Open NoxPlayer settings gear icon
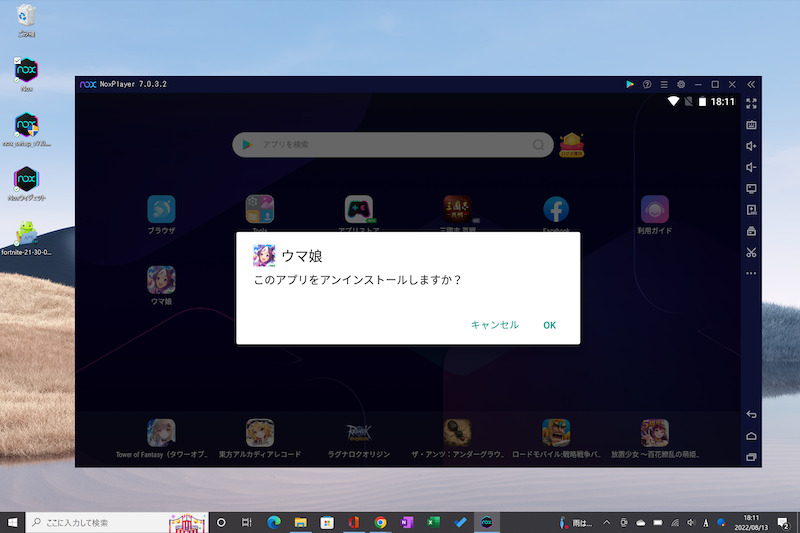 tap(681, 84)
